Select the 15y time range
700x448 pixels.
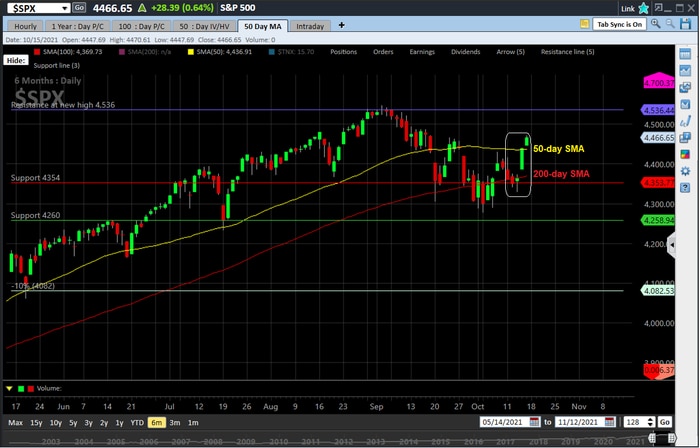(x=36, y=423)
